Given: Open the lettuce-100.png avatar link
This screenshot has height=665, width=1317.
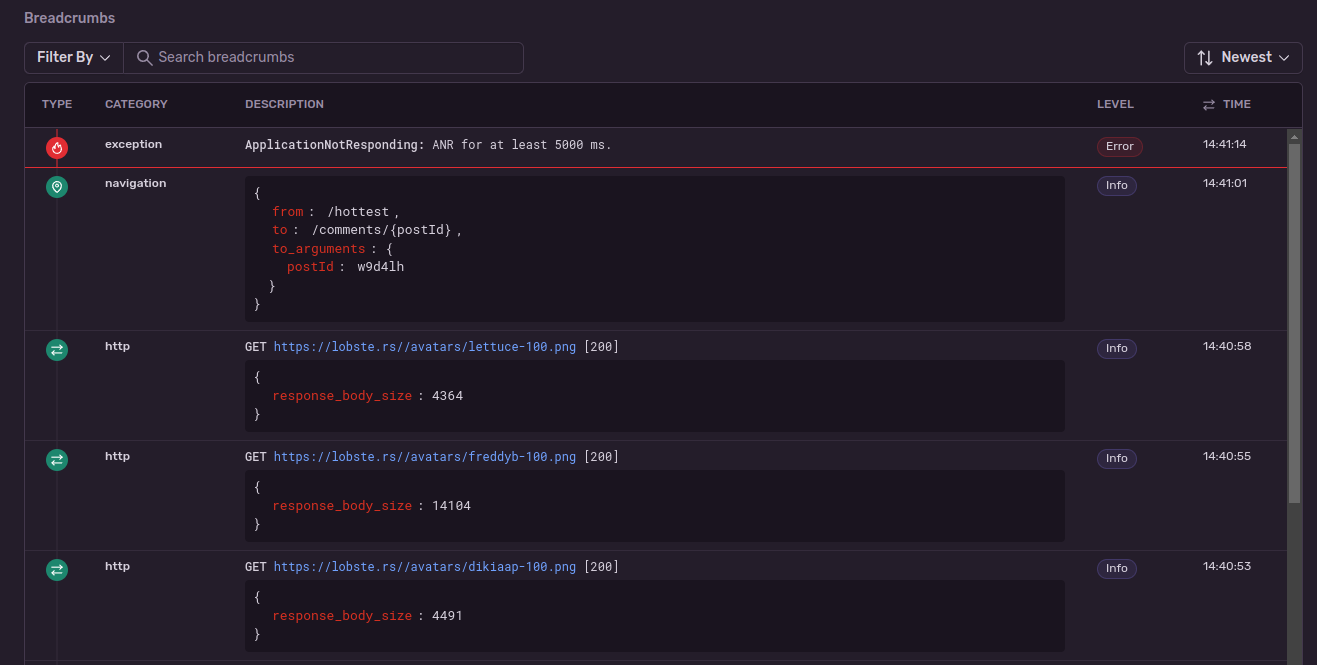Looking at the screenshot, I should click(x=425, y=347).
